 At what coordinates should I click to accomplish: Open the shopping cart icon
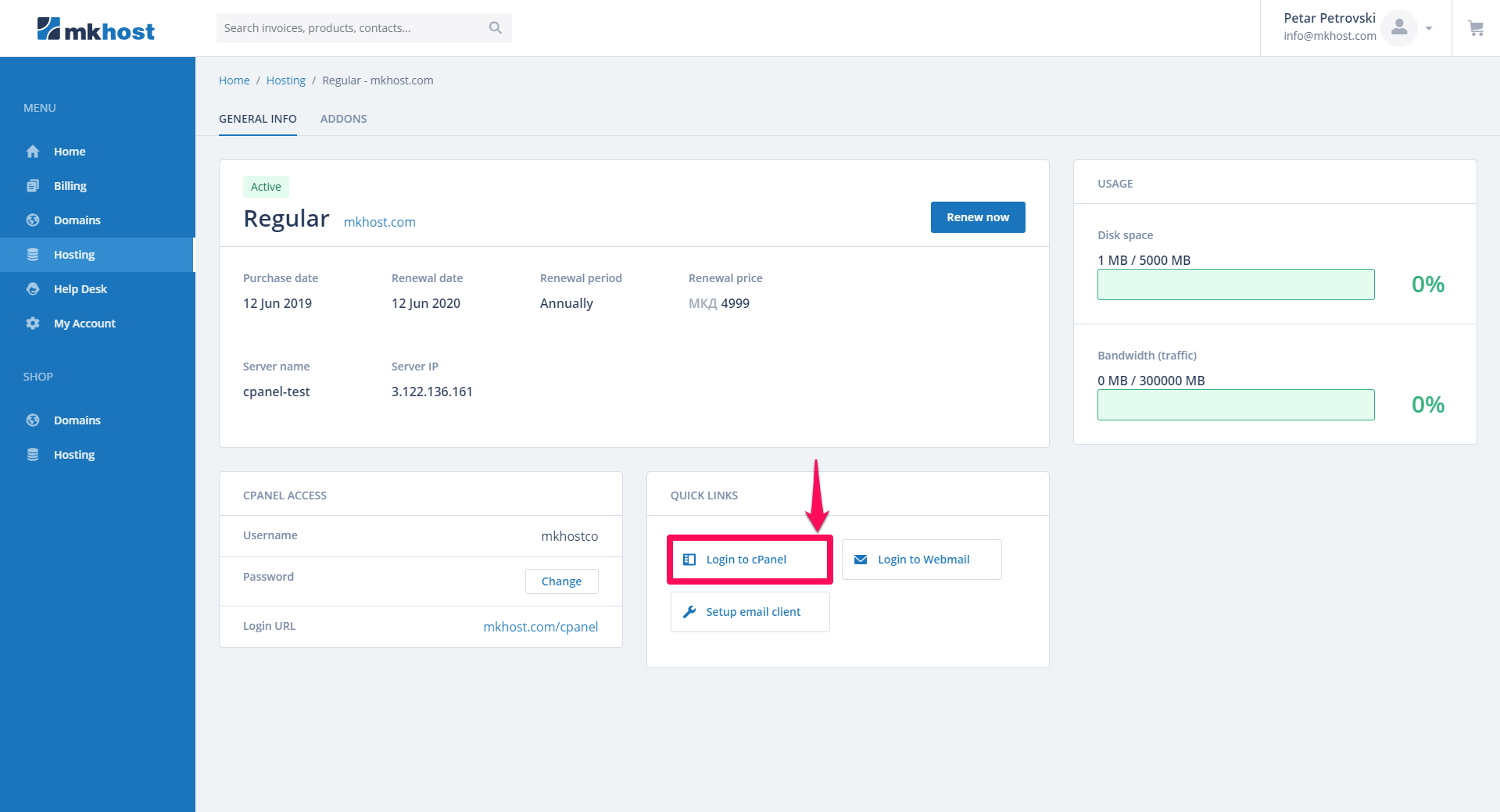pos(1475,29)
